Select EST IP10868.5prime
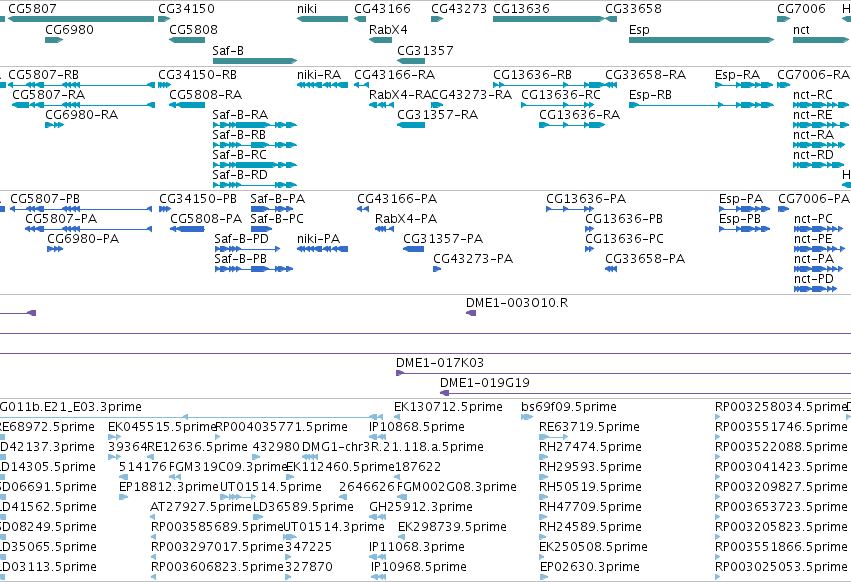851x582 pixels. point(378,437)
